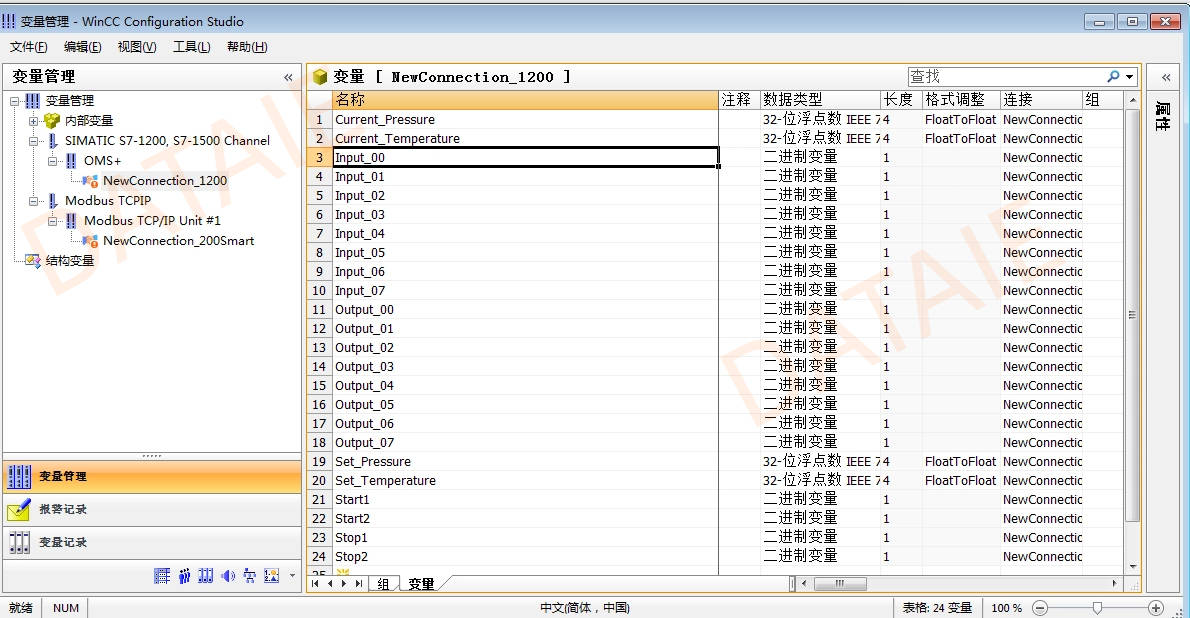Viewport: 1190px width, 618px height.
Task: Click the horizontal scrollbar thumb
Action: 840,584
